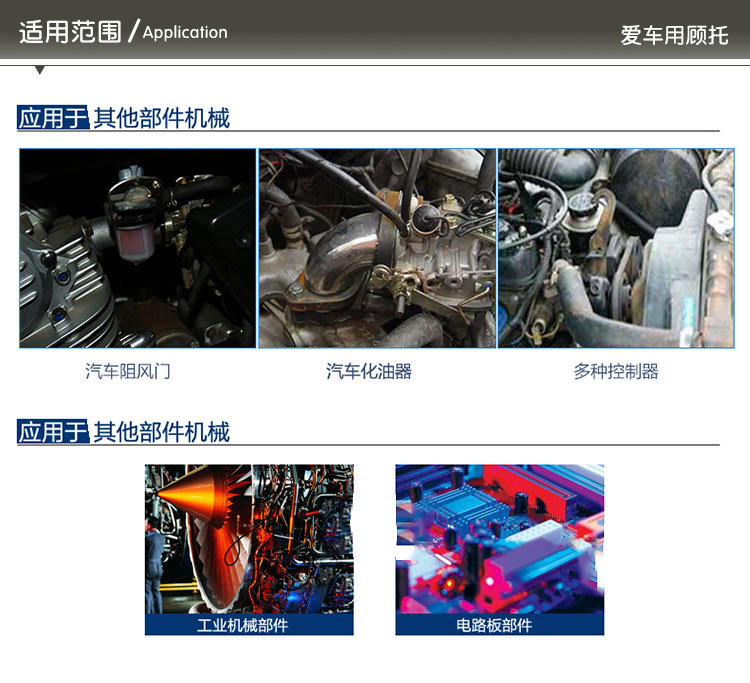750x683 pixels.
Task: Open the 工业机械部件 turbine image
Action: 249,539
